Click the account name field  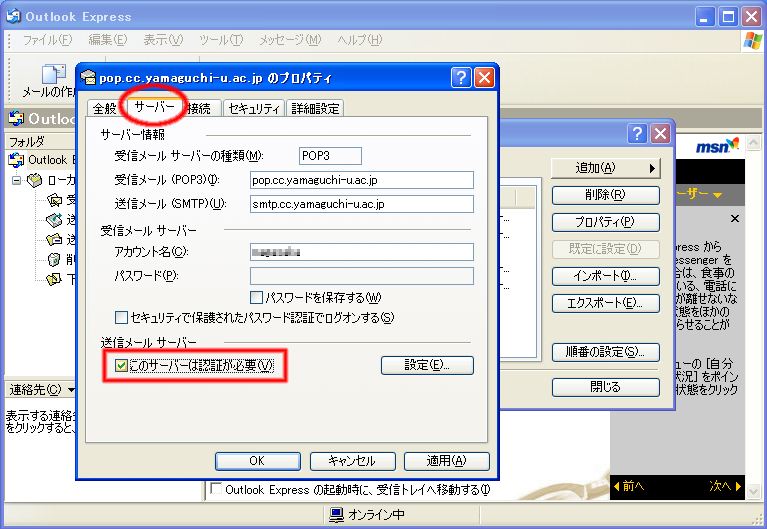pyautogui.click(x=361, y=252)
